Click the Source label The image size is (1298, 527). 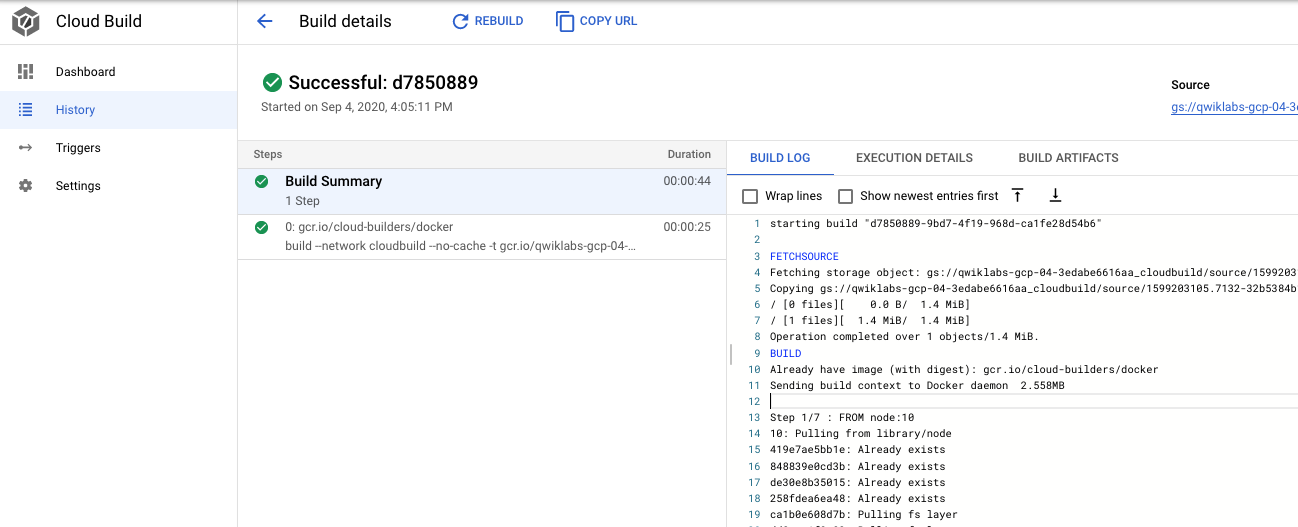(1190, 85)
